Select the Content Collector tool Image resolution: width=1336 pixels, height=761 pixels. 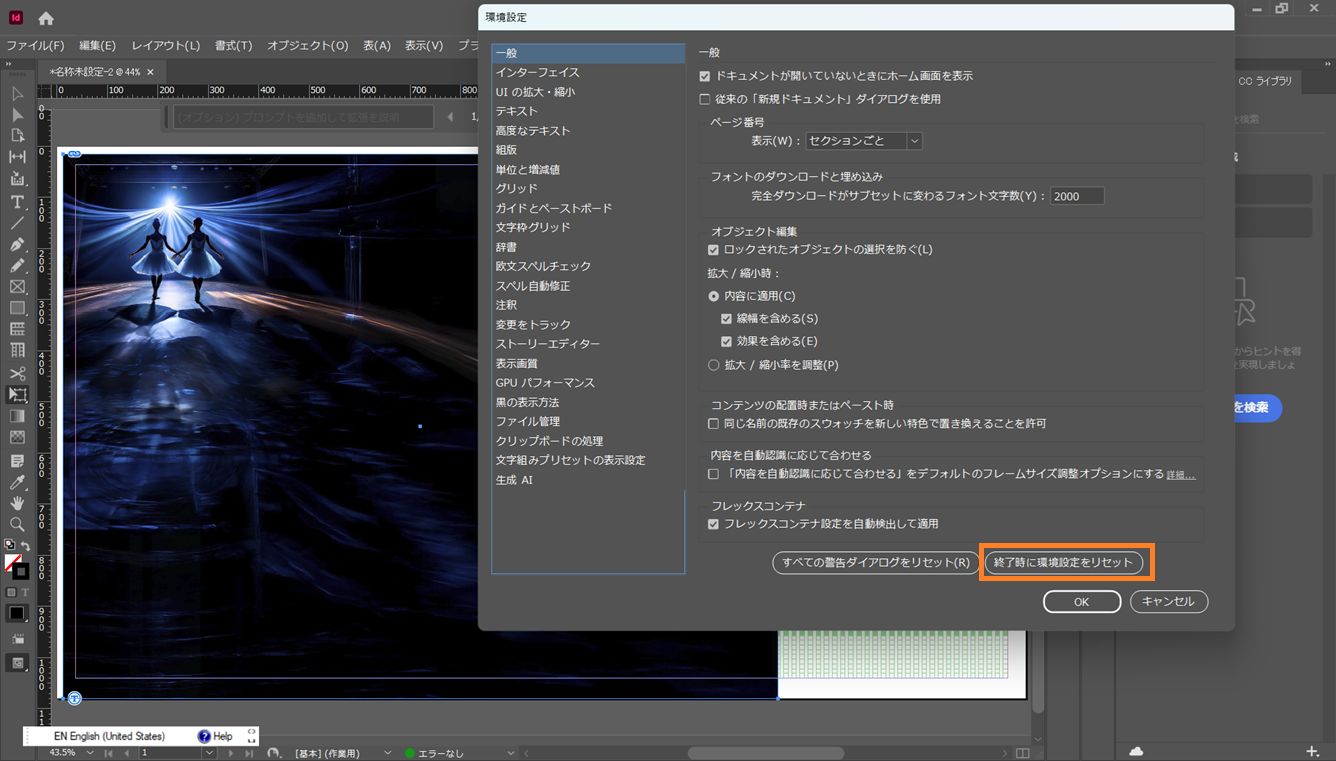tap(17, 179)
